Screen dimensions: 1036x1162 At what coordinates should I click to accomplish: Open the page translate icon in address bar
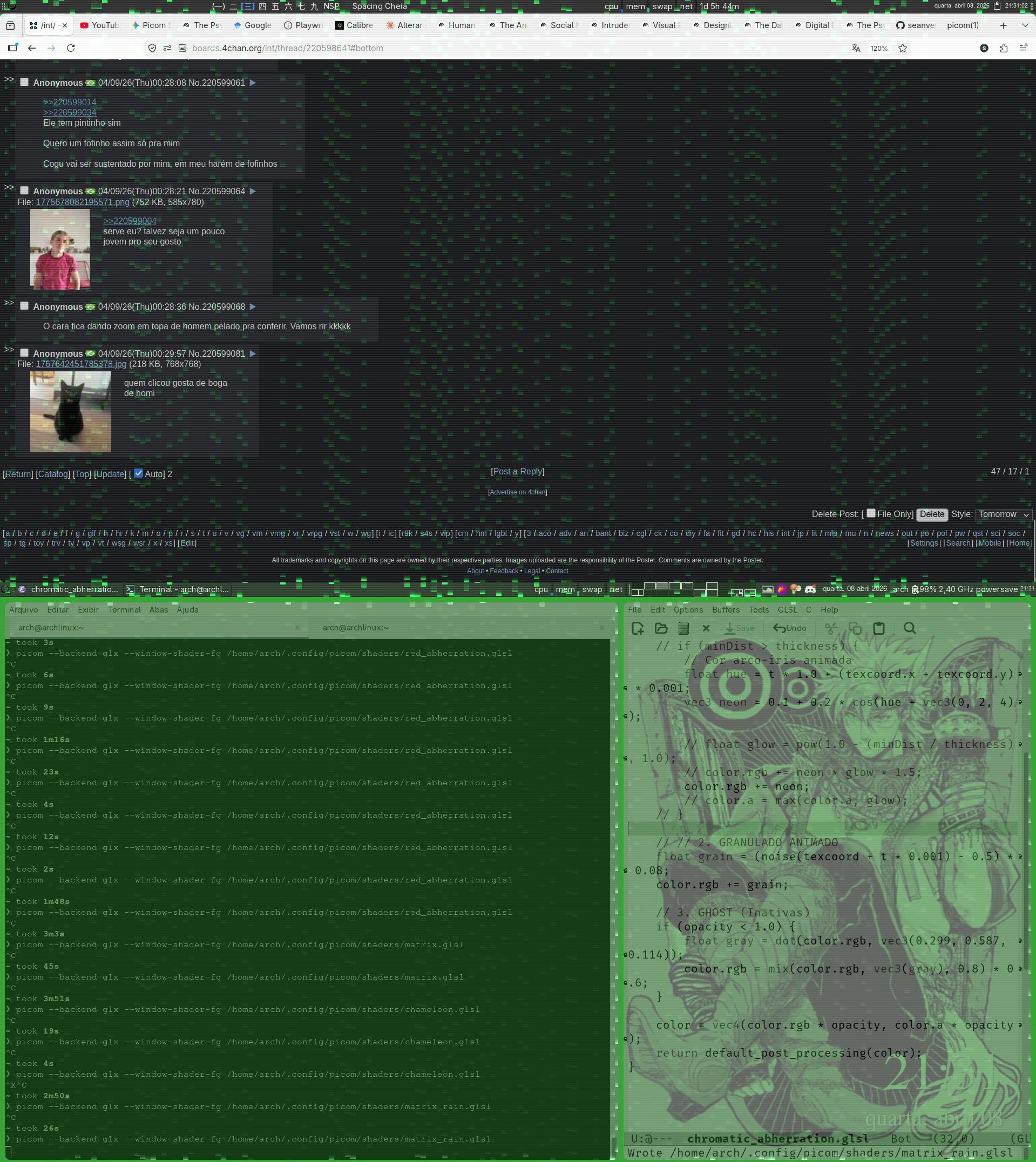point(856,49)
